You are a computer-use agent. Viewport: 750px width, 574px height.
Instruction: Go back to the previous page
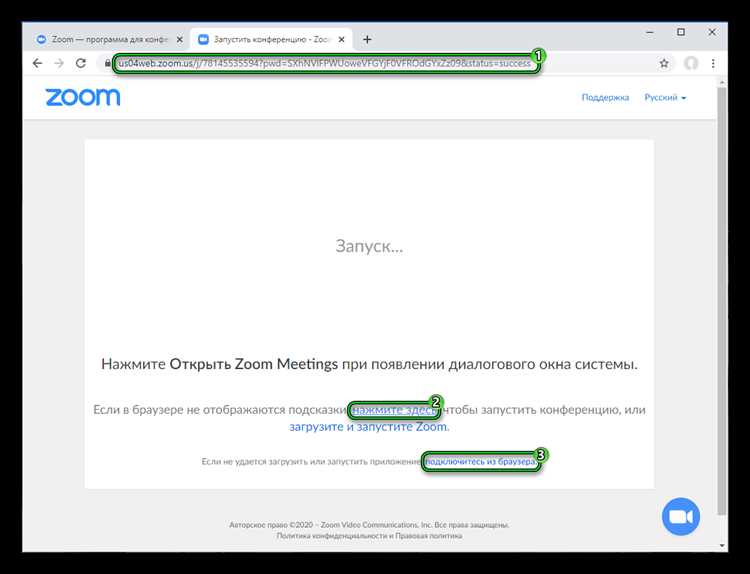pyautogui.click(x=37, y=63)
